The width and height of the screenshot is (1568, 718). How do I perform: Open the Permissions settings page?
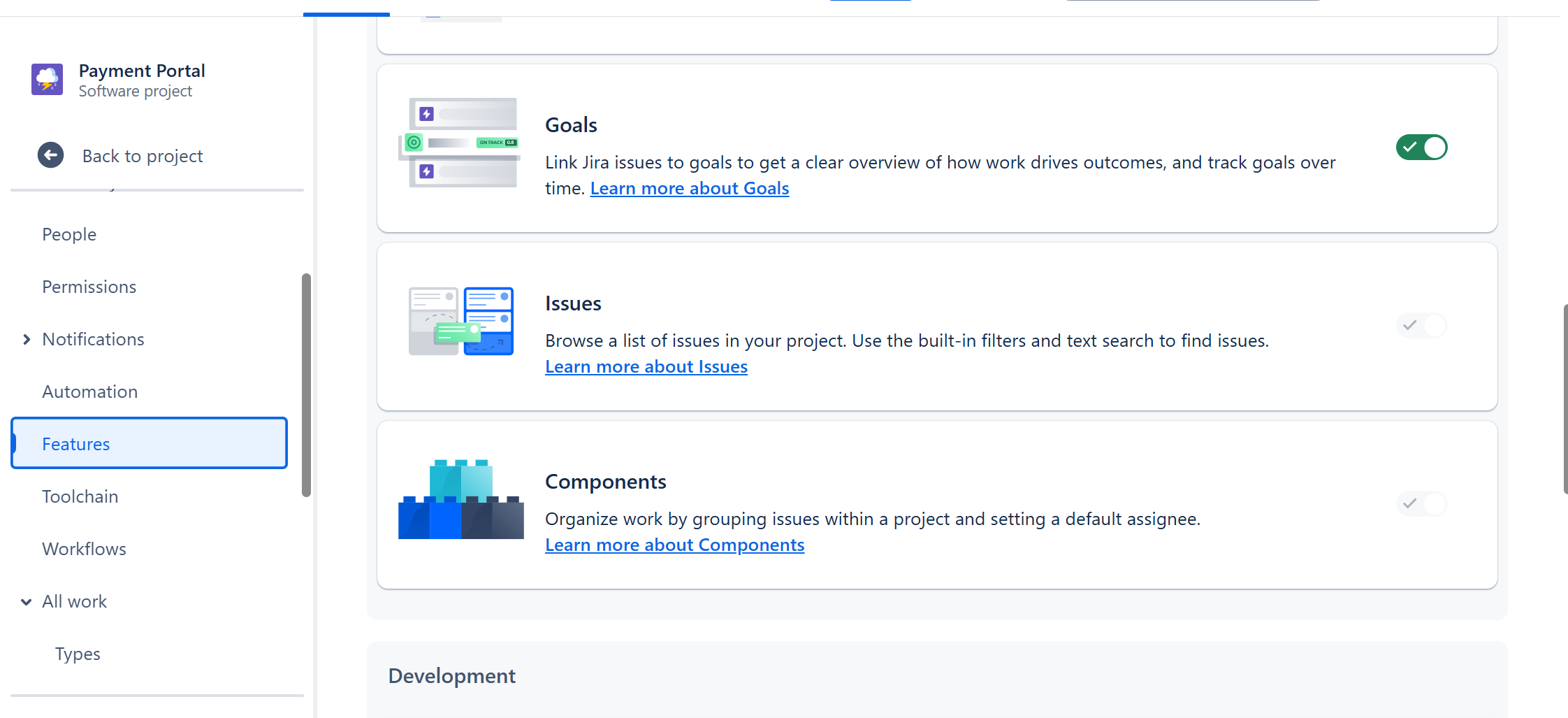tap(89, 286)
